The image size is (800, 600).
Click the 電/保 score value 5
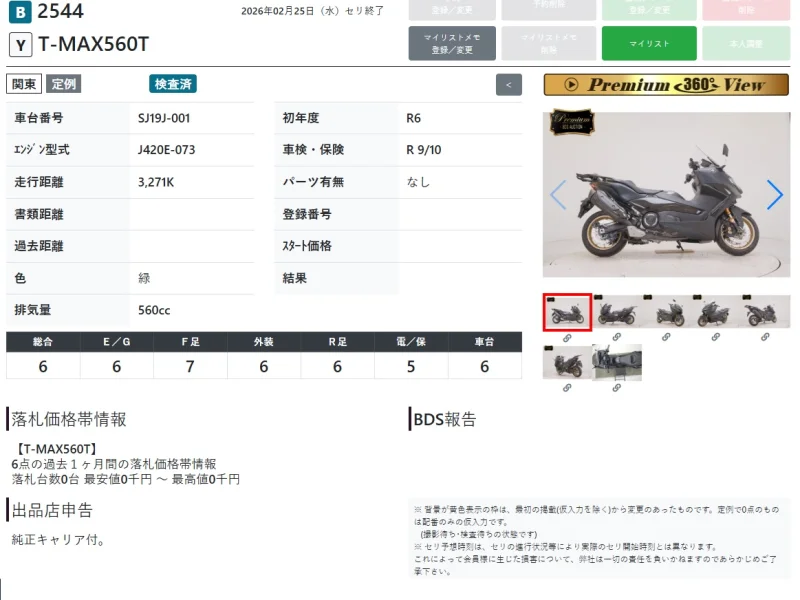411,366
